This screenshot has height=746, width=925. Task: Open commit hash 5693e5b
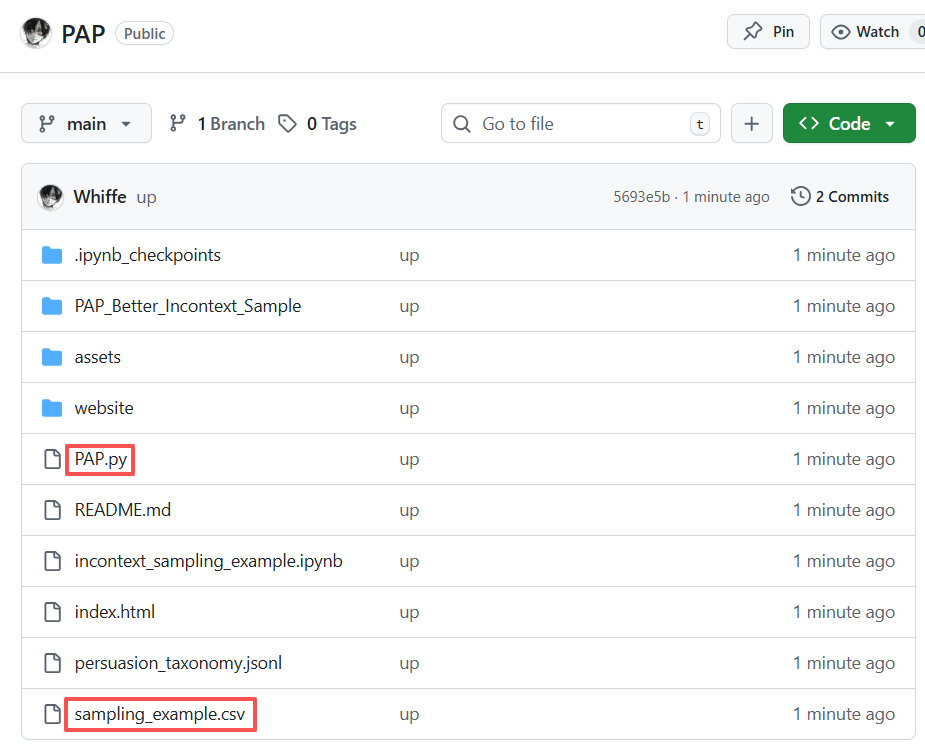pos(641,197)
